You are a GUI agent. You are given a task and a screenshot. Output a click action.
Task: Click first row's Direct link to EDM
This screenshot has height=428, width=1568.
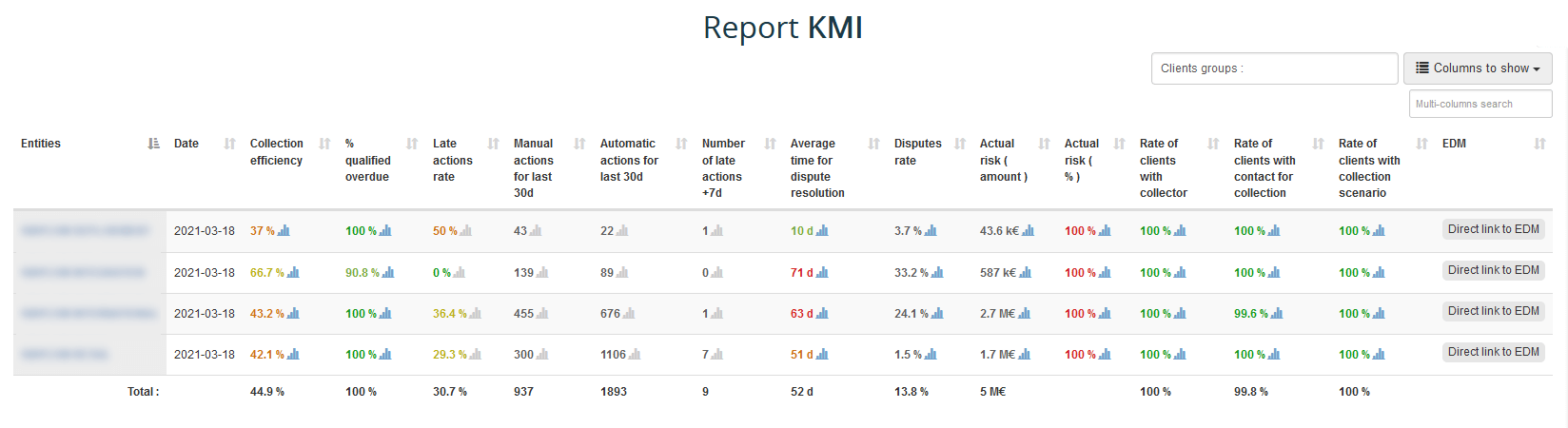pyautogui.click(x=1493, y=229)
